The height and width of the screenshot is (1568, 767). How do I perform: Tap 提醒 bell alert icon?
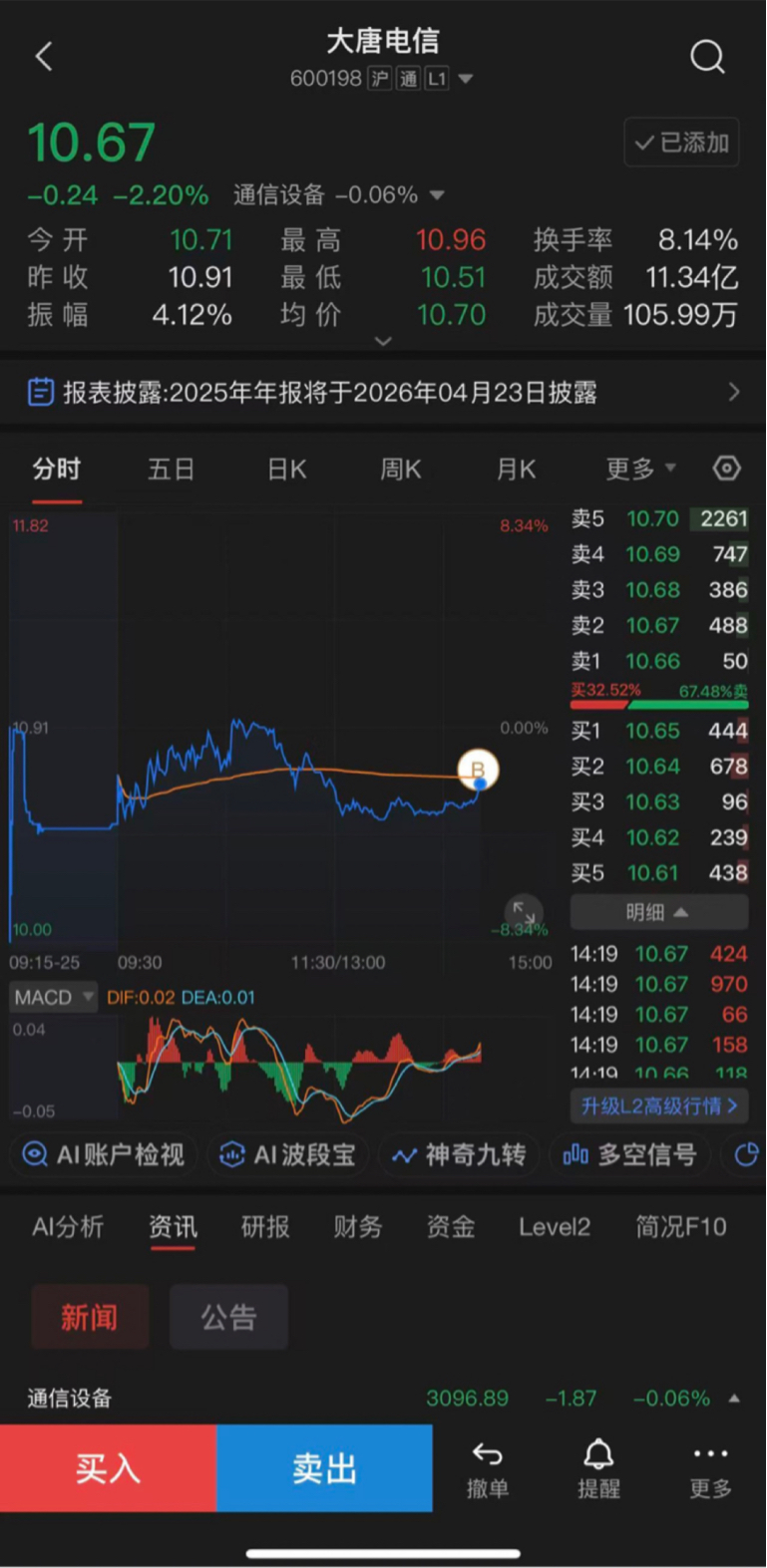598,1469
